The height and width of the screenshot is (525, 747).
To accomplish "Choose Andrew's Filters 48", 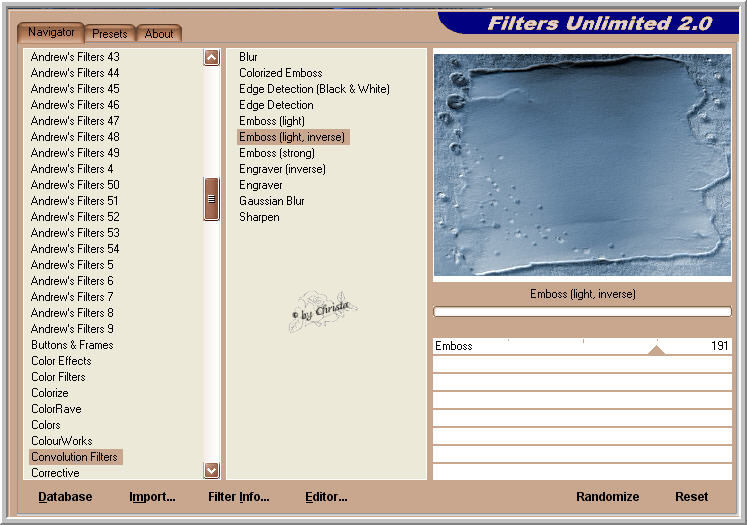I will coord(75,137).
